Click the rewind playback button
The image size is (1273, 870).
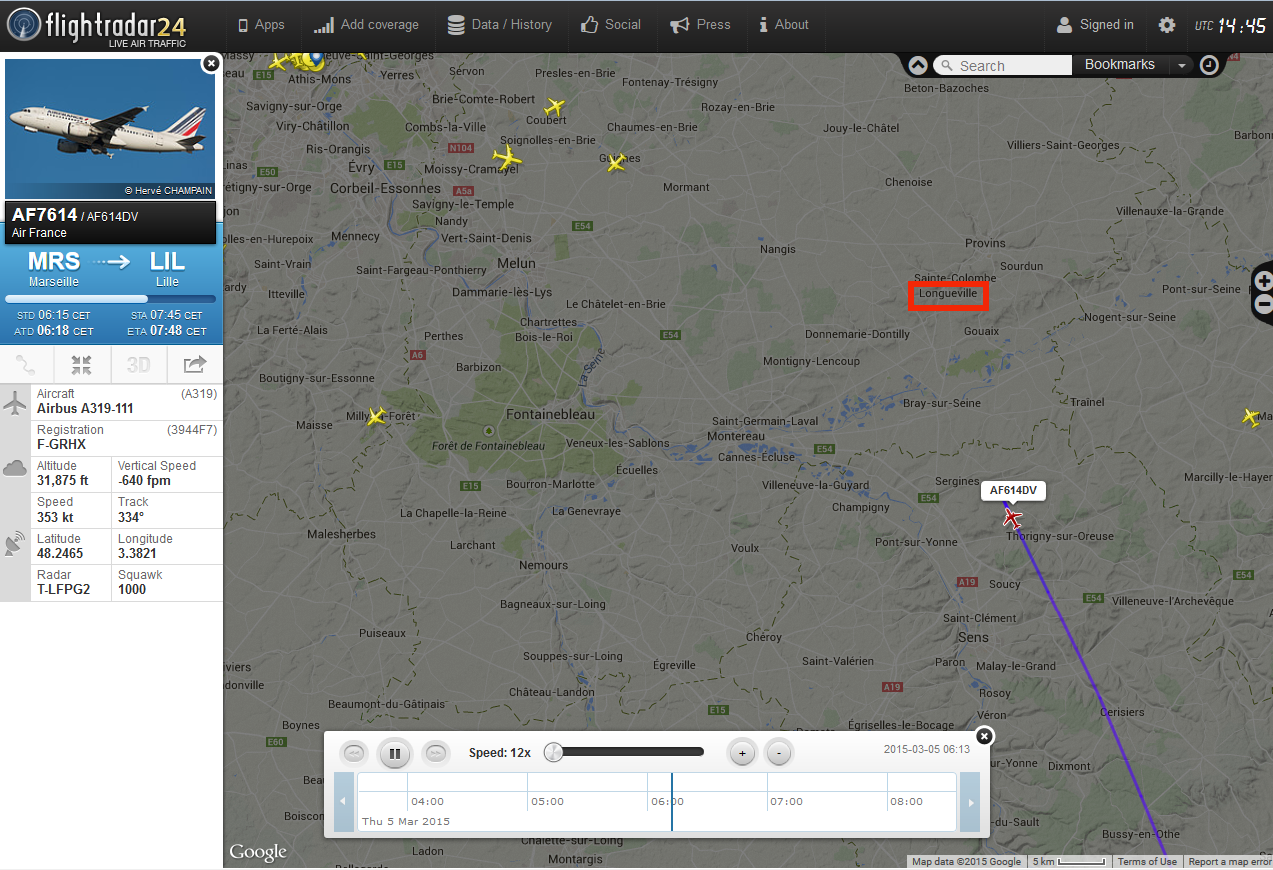(354, 753)
